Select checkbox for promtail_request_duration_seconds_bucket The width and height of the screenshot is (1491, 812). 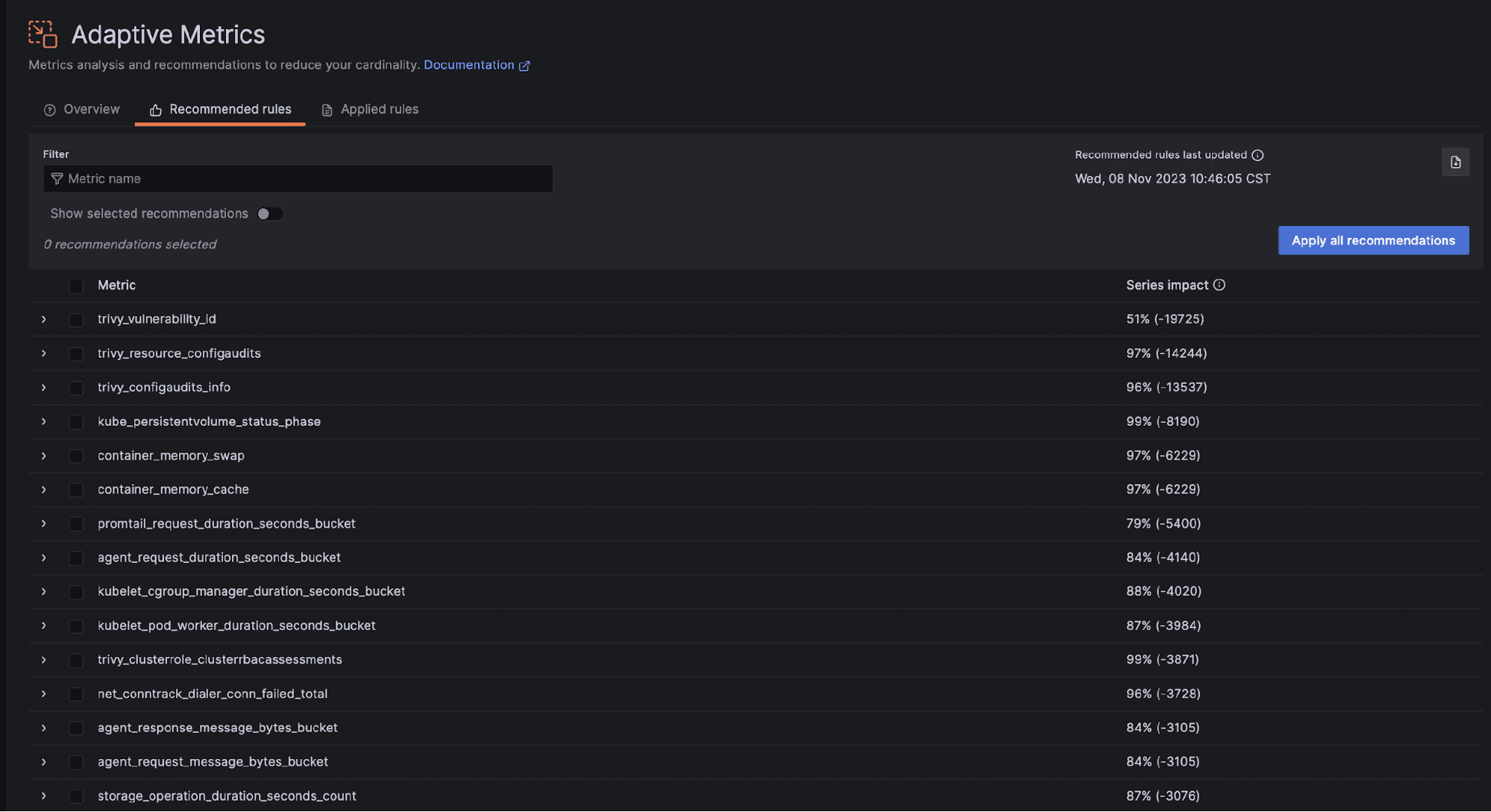coord(76,524)
